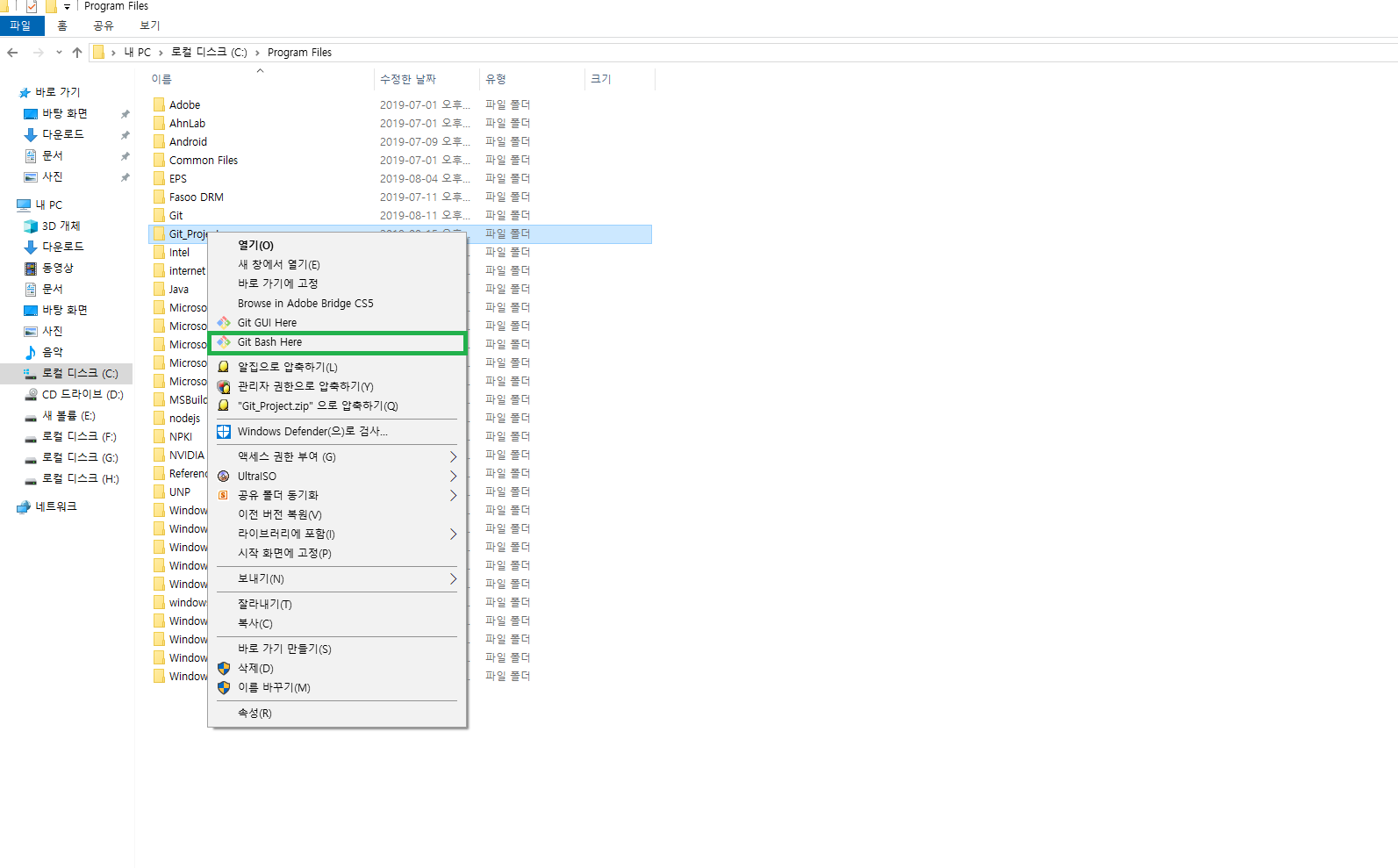Image resolution: width=1398 pixels, height=868 pixels.
Task: Expand the UltraISO submenu arrow
Action: 453,477
